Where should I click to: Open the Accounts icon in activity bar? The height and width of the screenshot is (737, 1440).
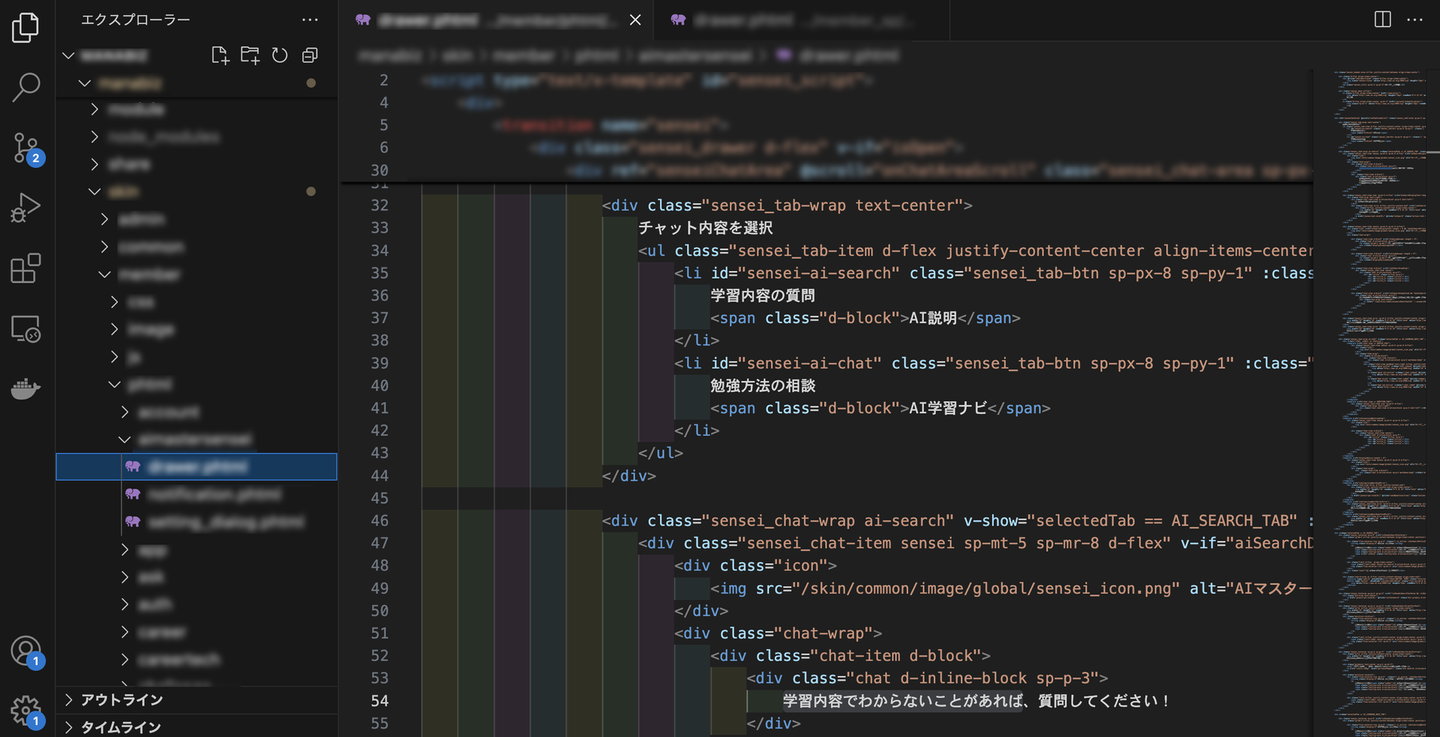(x=26, y=651)
